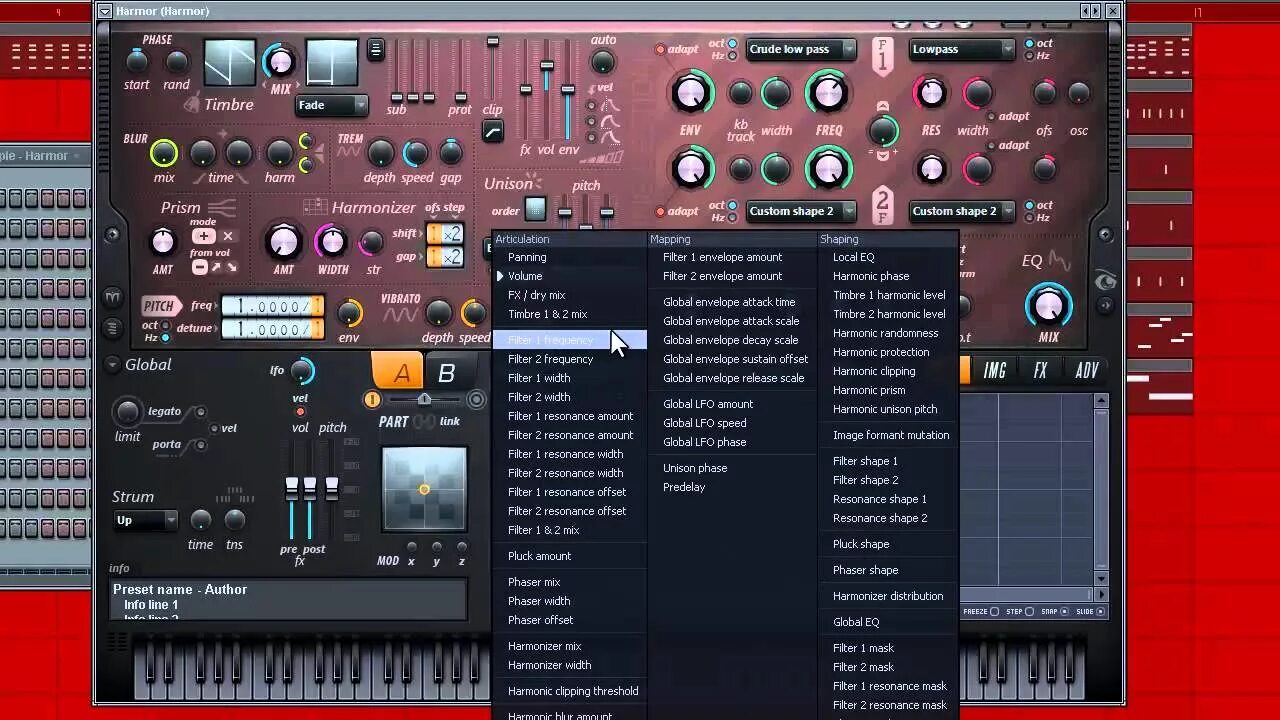Toggle the resonance width adapt LED

click(991, 116)
